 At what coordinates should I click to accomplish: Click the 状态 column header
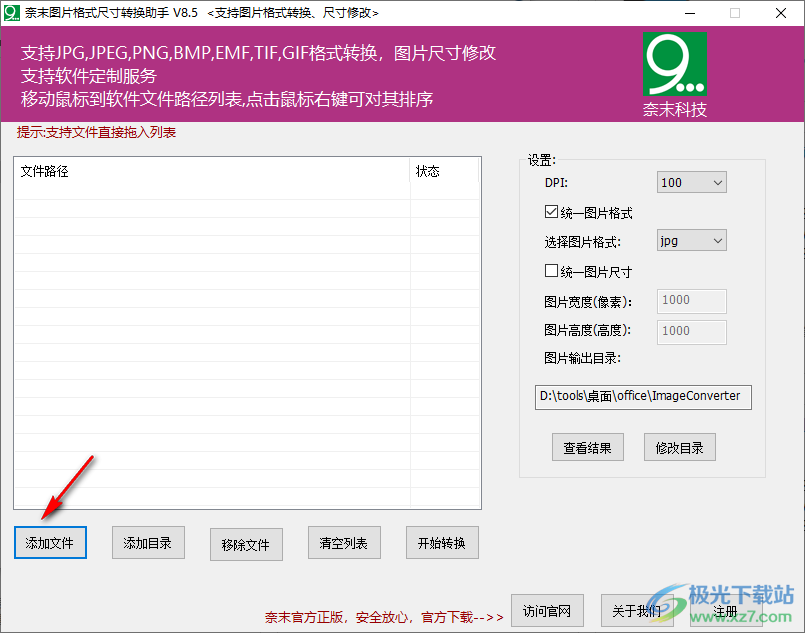(x=444, y=171)
